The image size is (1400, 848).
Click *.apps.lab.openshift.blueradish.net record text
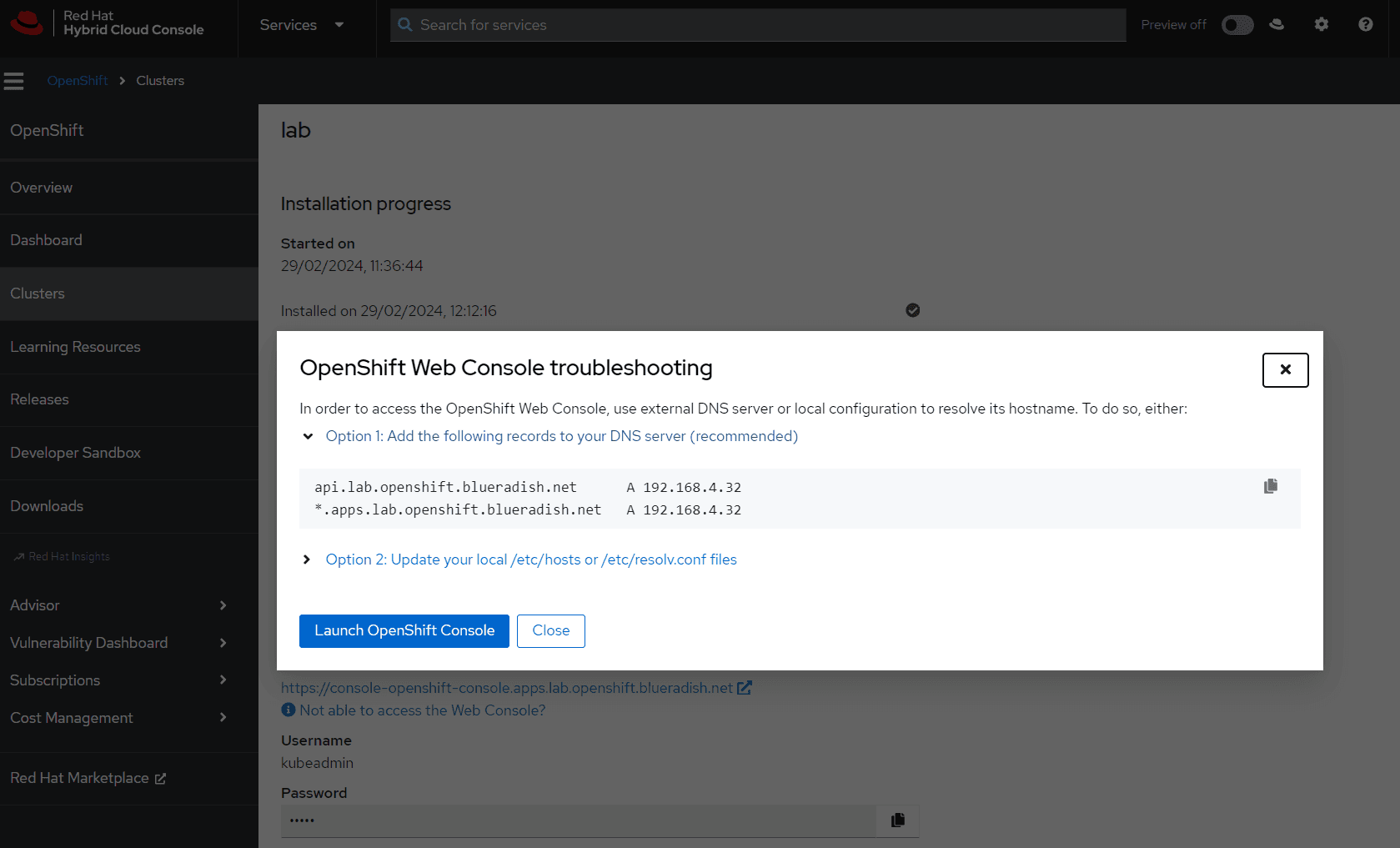[458, 509]
